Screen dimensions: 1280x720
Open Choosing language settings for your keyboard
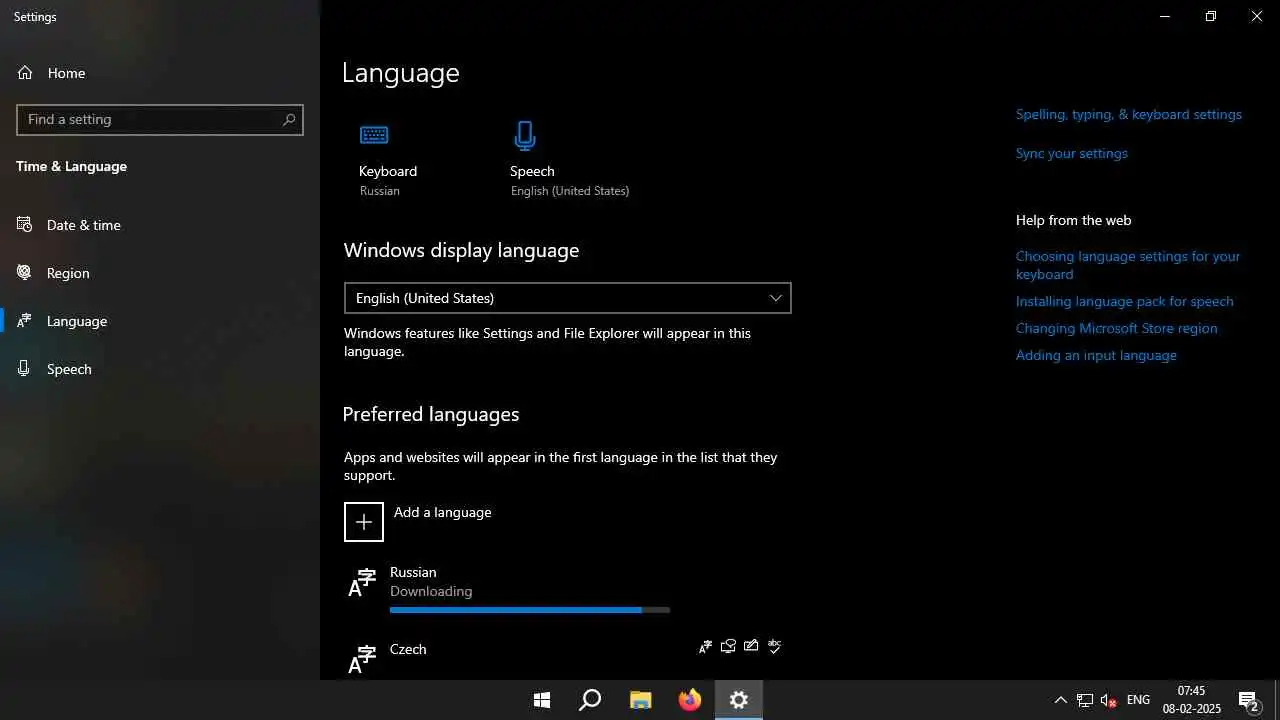[x=1128, y=265]
